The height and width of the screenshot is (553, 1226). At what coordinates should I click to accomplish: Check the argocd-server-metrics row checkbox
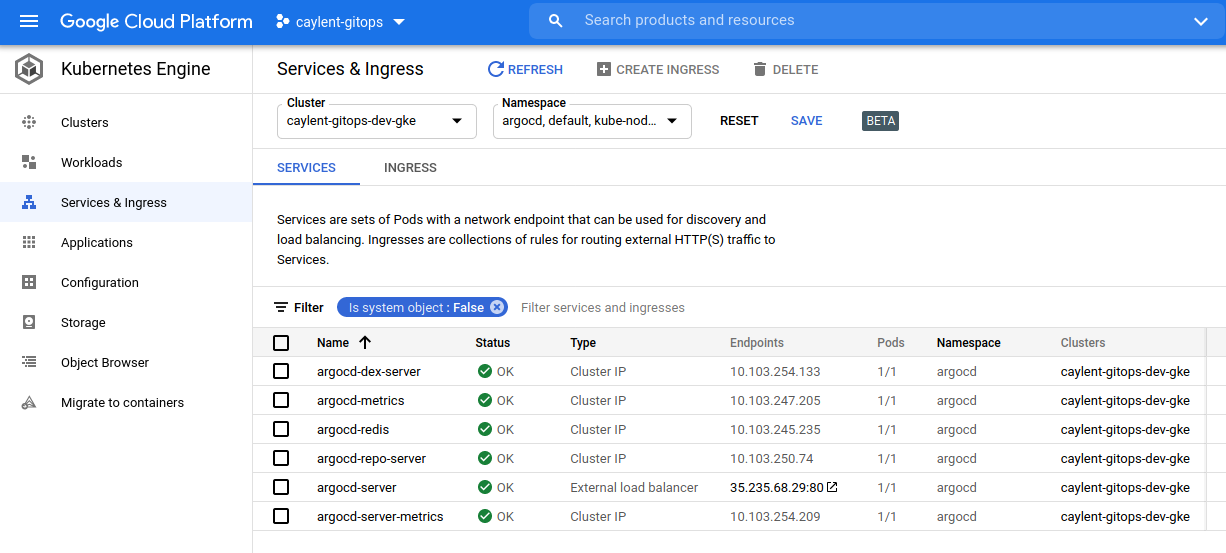point(281,516)
